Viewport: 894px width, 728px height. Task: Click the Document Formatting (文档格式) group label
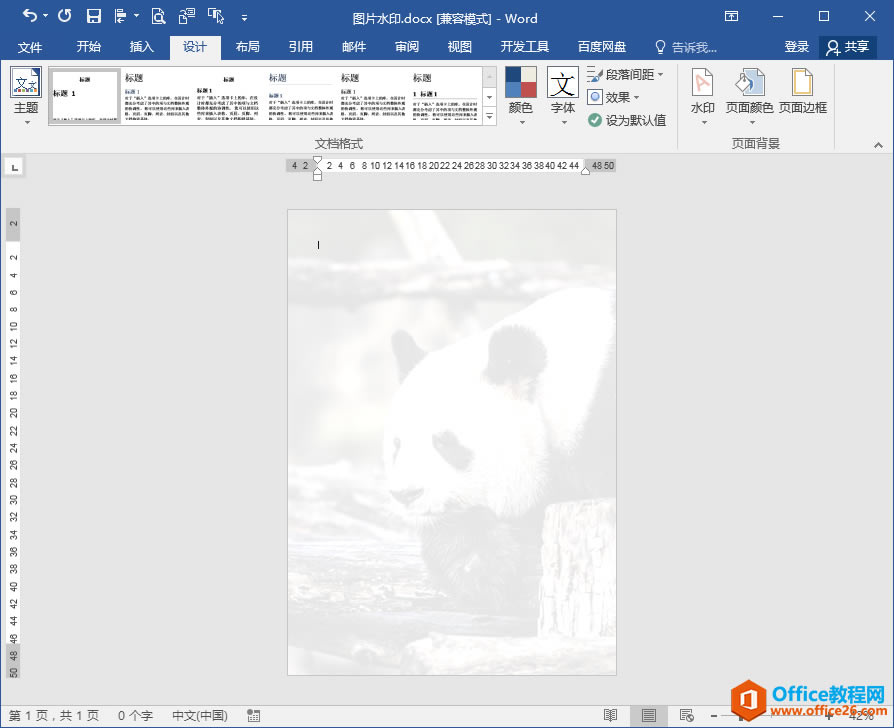tap(339, 144)
